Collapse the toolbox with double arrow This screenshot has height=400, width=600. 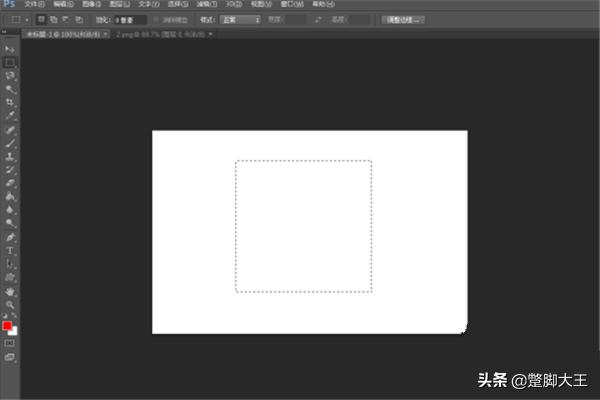[4, 32]
